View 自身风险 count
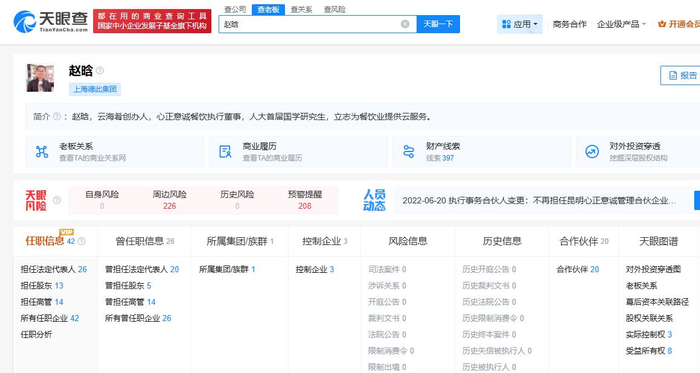 point(102,200)
